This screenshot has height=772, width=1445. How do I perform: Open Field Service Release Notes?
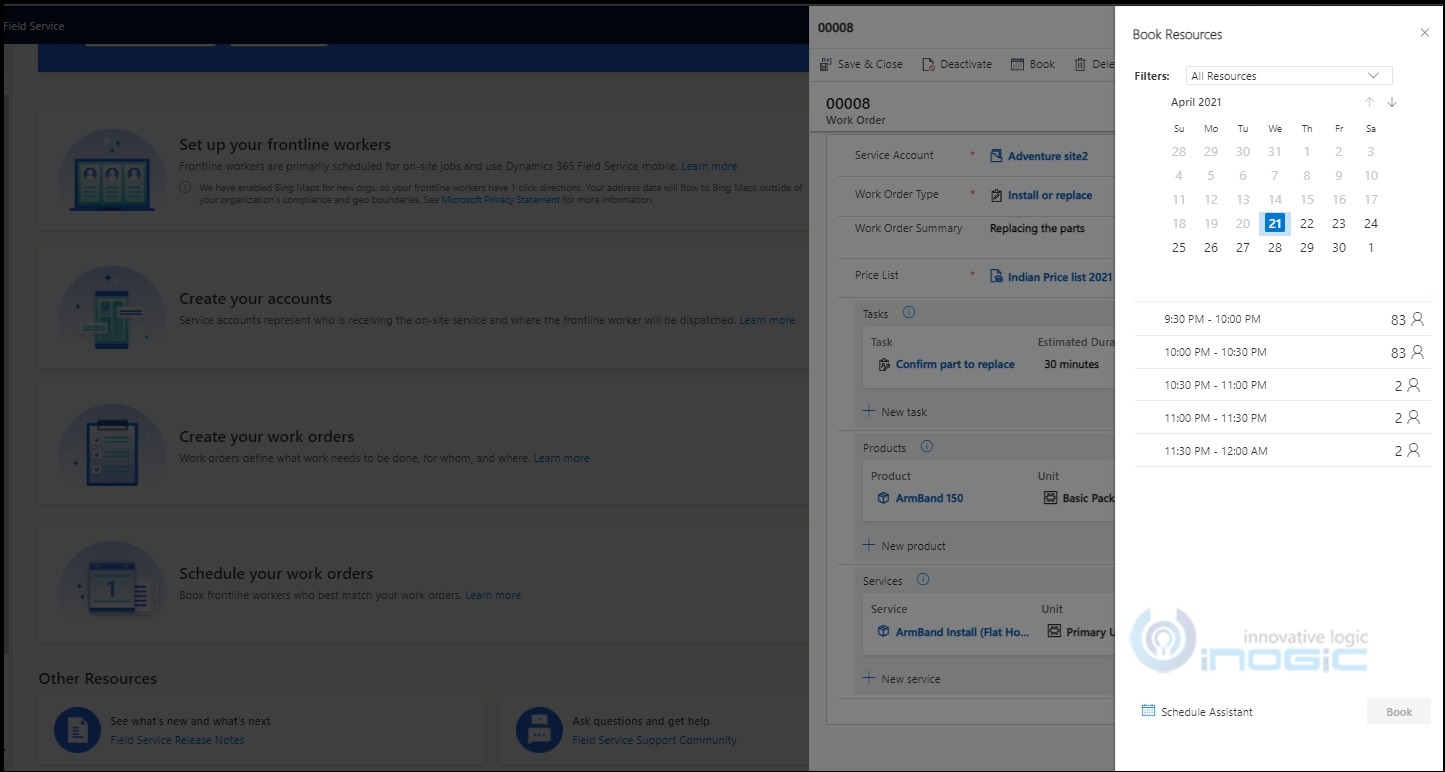(x=177, y=740)
